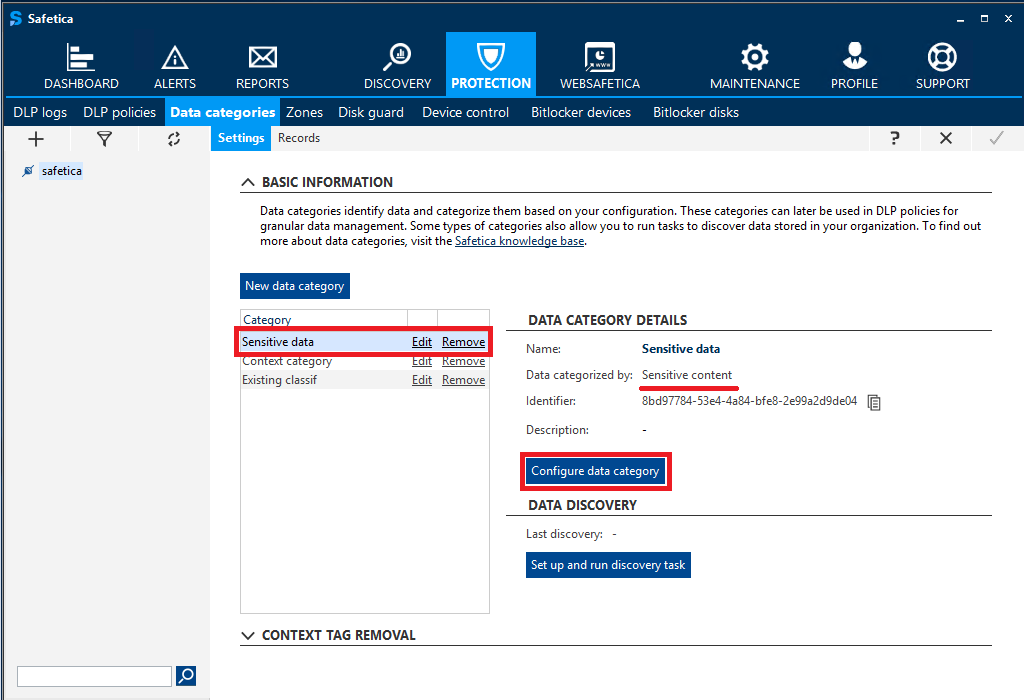Image resolution: width=1024 pixels, height=700 pixels.
Task: Select the Data categories tab
Action: point(223,112)
